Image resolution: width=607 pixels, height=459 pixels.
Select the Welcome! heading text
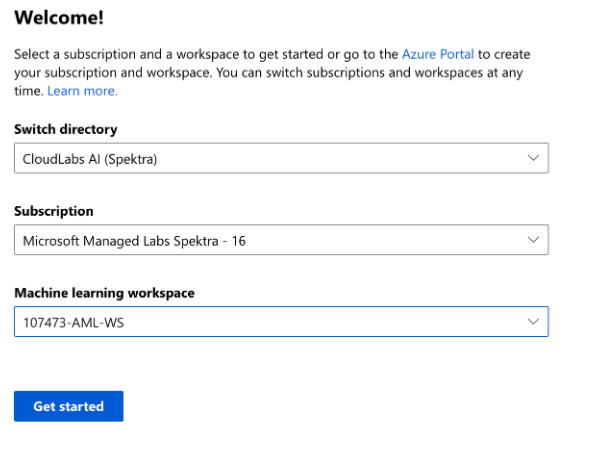click(59, 17)
